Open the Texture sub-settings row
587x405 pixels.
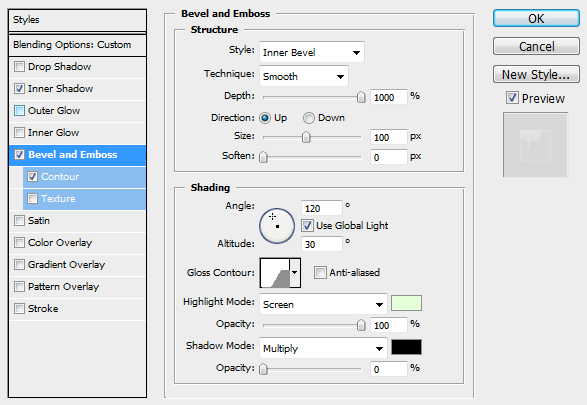[84, 199]
